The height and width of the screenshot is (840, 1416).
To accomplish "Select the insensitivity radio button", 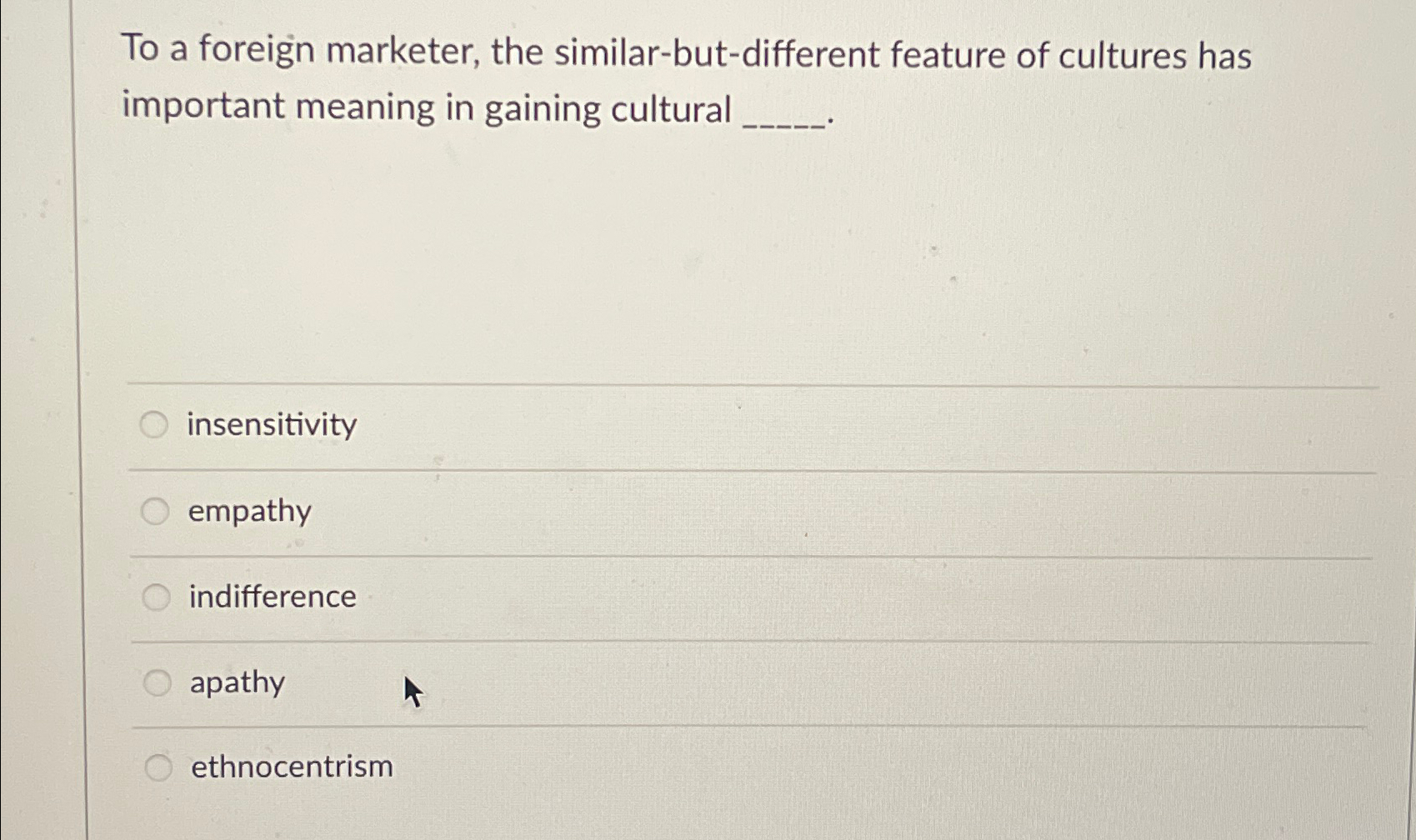I will 155,424.
